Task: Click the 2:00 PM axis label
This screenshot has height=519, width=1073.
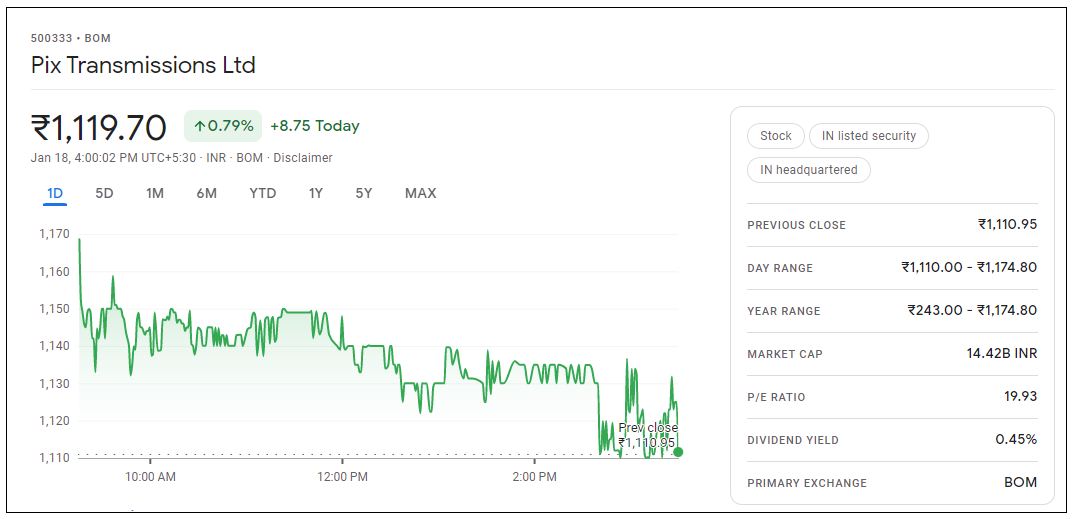Action: [534, 477]
